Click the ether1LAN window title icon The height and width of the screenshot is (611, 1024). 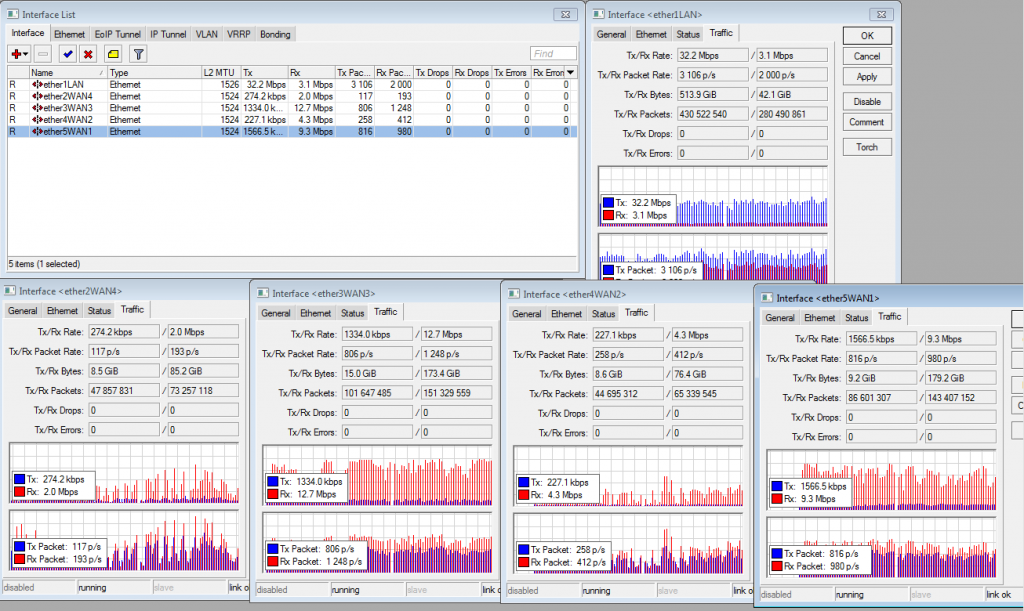point(599,14)
